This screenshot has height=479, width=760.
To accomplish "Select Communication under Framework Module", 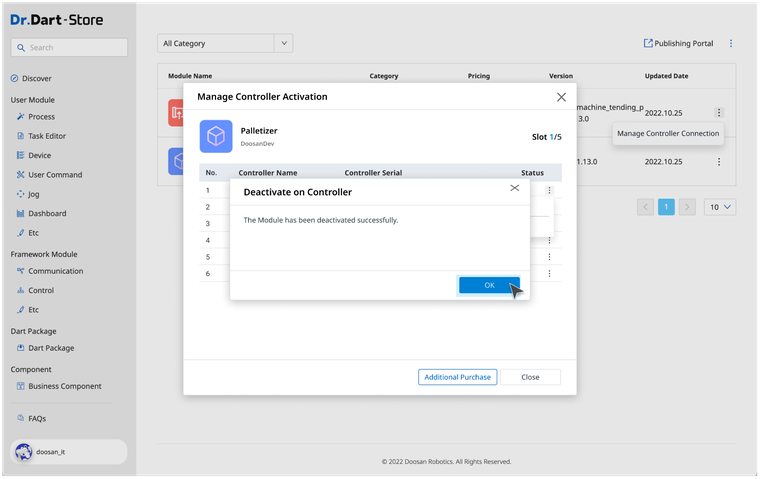I will click(x=55, y=271).
